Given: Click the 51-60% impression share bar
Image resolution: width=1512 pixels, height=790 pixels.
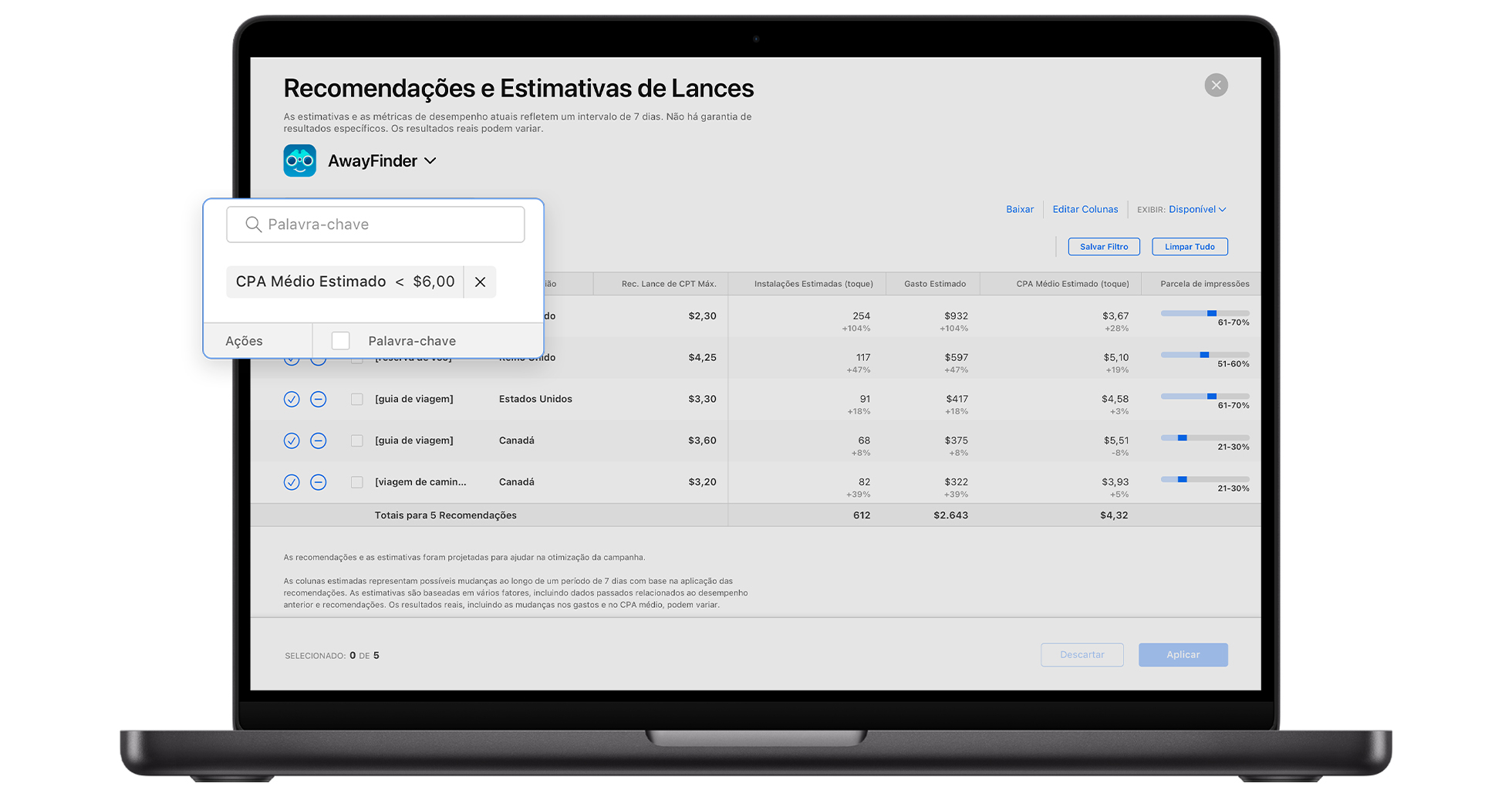Looking at the screenshot, I should (x=1204, y=355).
